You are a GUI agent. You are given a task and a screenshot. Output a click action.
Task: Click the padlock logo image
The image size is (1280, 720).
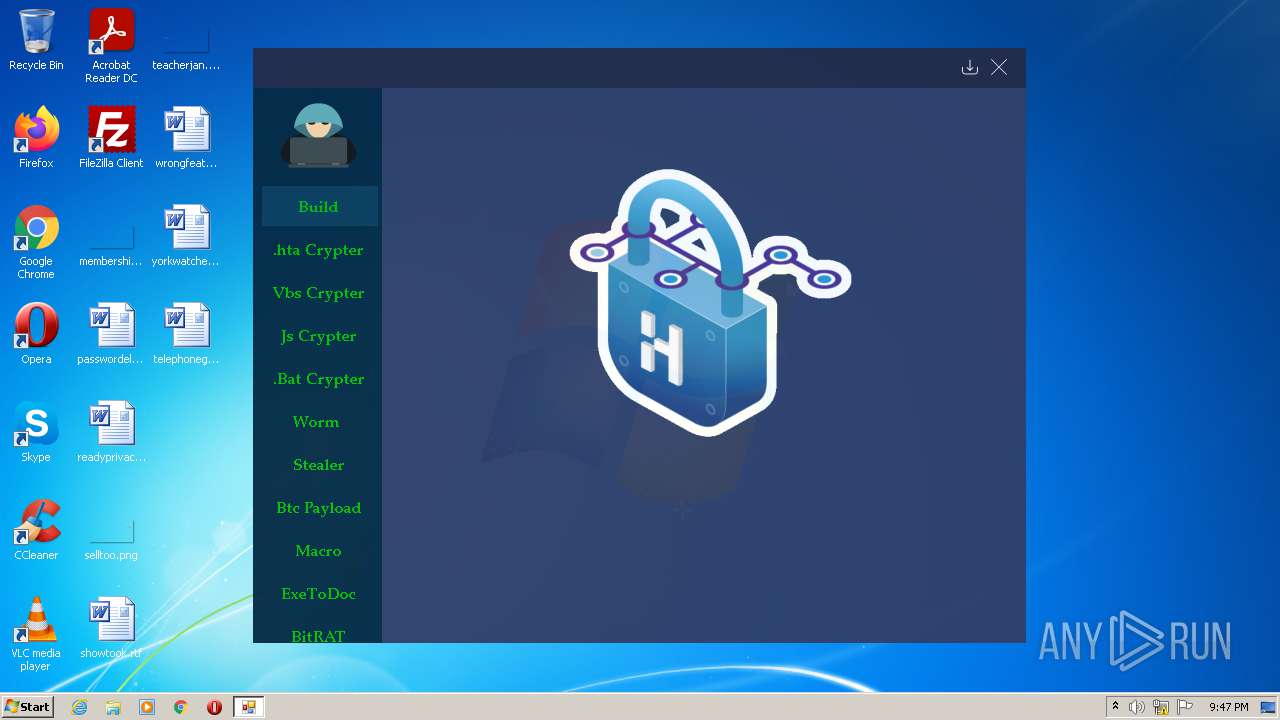point(710,303)
